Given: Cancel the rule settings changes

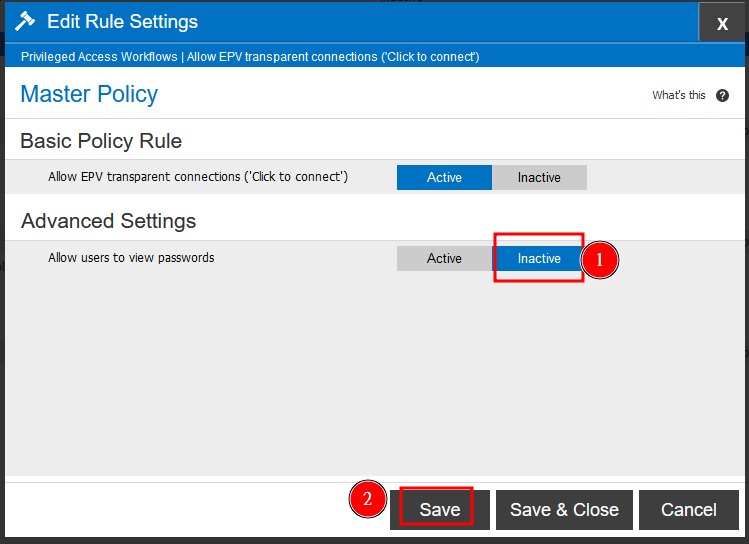Looking at the screenshot, I should 688,510.
